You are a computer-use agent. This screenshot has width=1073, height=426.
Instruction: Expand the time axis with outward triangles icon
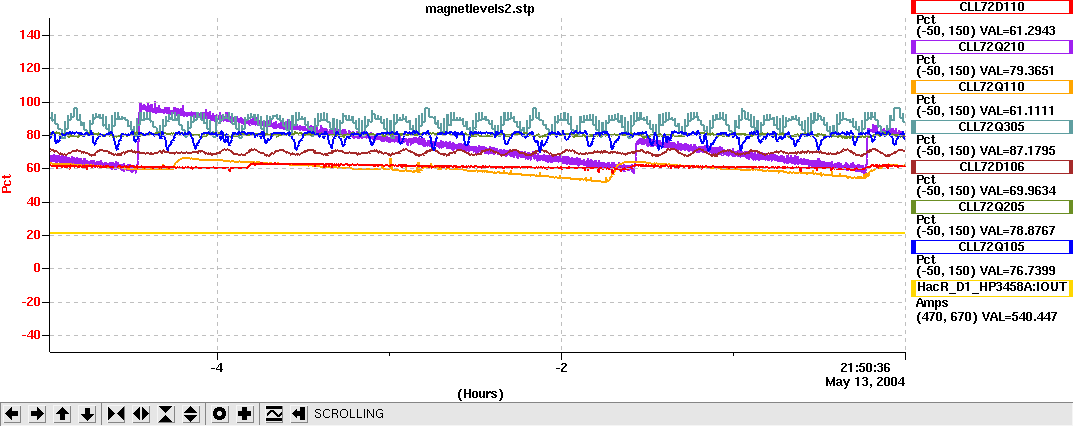tap(141, 414)
